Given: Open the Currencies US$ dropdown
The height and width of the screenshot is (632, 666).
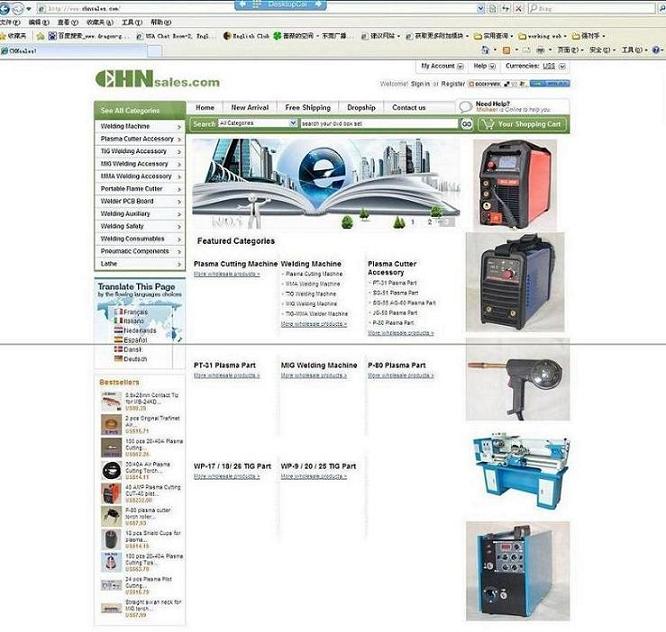Looking at the screenshot, I should (535, 66).
